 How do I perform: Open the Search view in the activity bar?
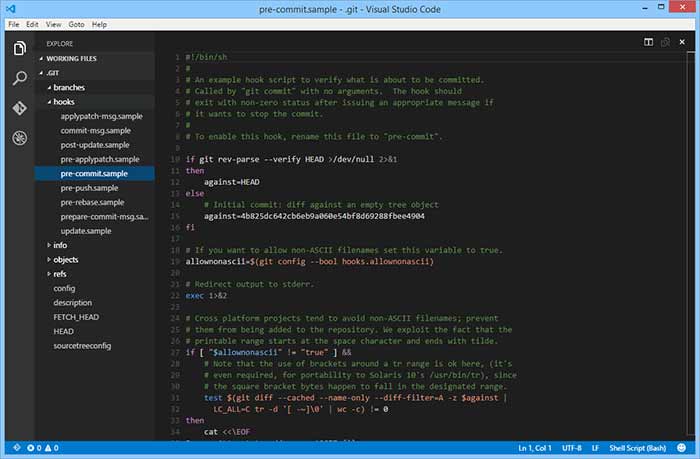tap(19, 78)
